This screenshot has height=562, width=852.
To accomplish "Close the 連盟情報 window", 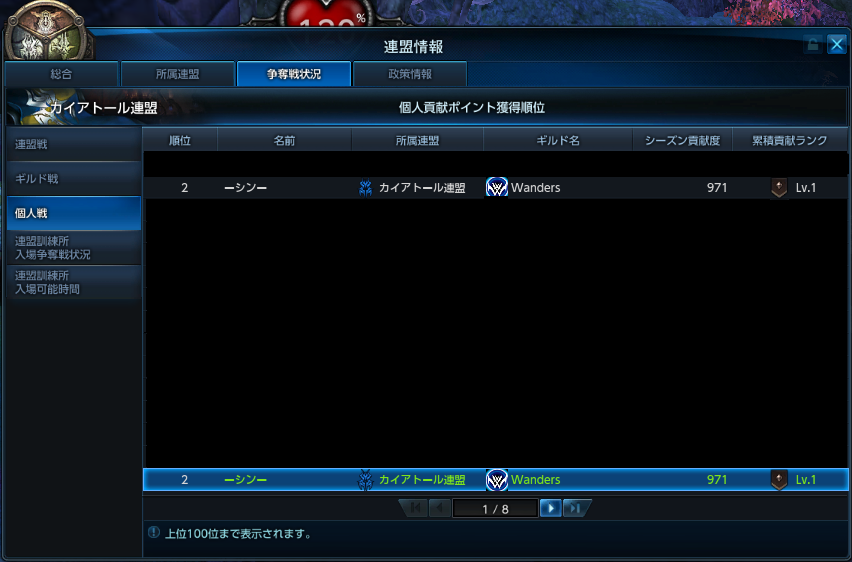I will [836, 45].
